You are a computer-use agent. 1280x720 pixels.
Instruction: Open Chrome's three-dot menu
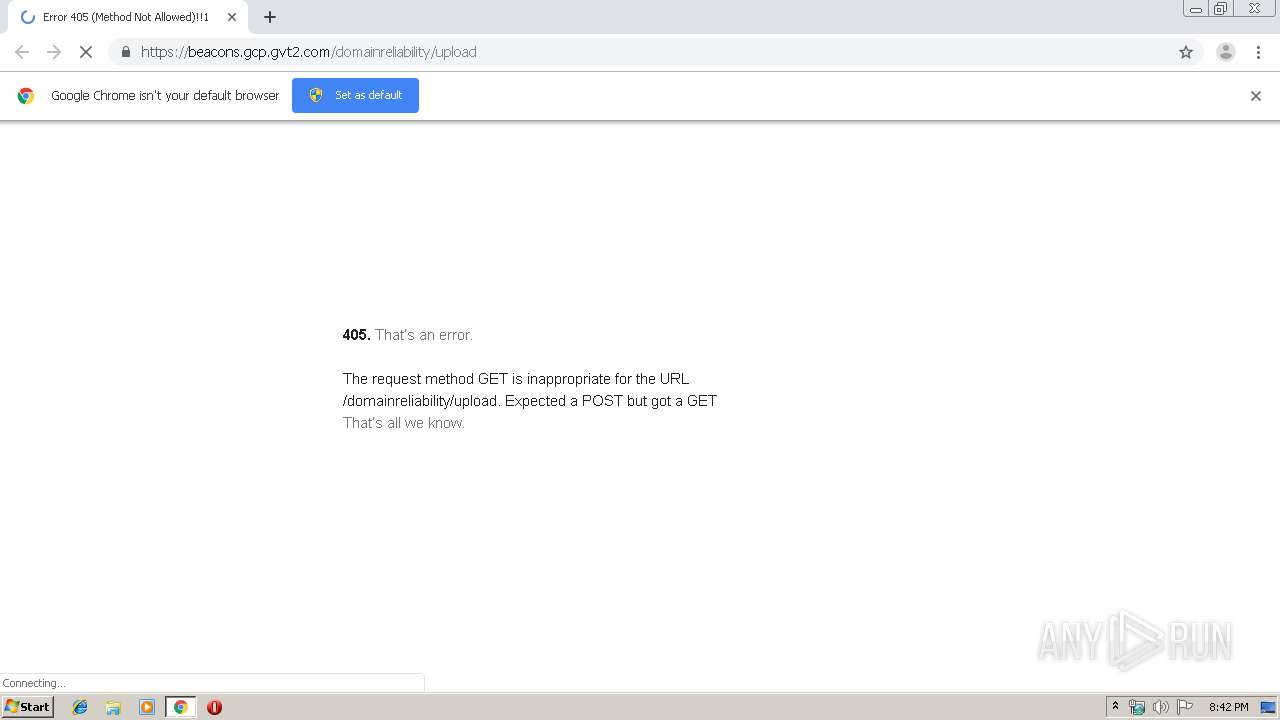pyautogui.click(x=1258, y=52)
